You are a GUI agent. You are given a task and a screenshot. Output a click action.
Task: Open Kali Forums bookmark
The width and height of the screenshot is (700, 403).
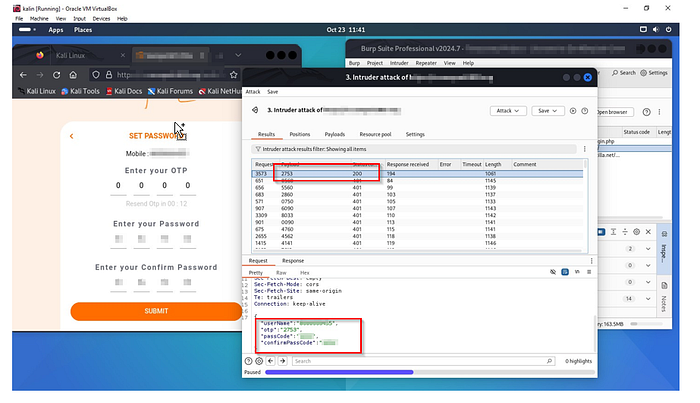170,91
